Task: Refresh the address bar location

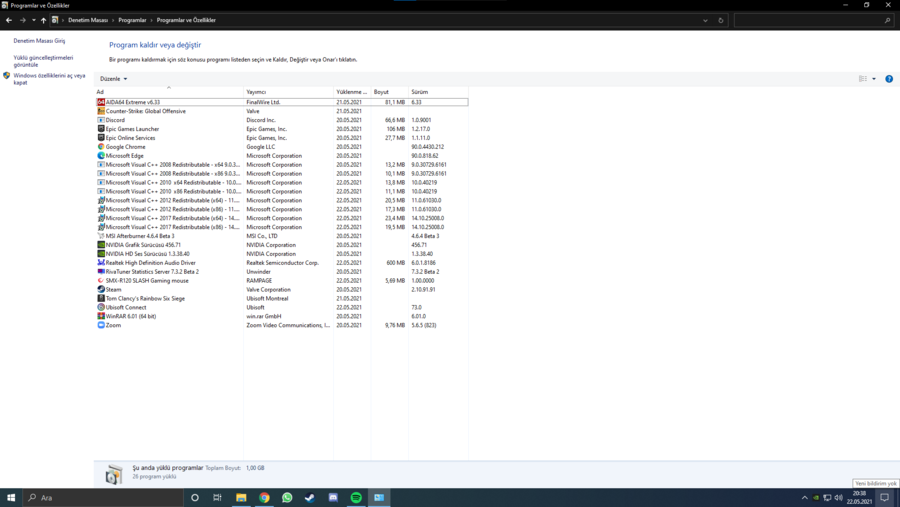Action: [x=721, y=20]
